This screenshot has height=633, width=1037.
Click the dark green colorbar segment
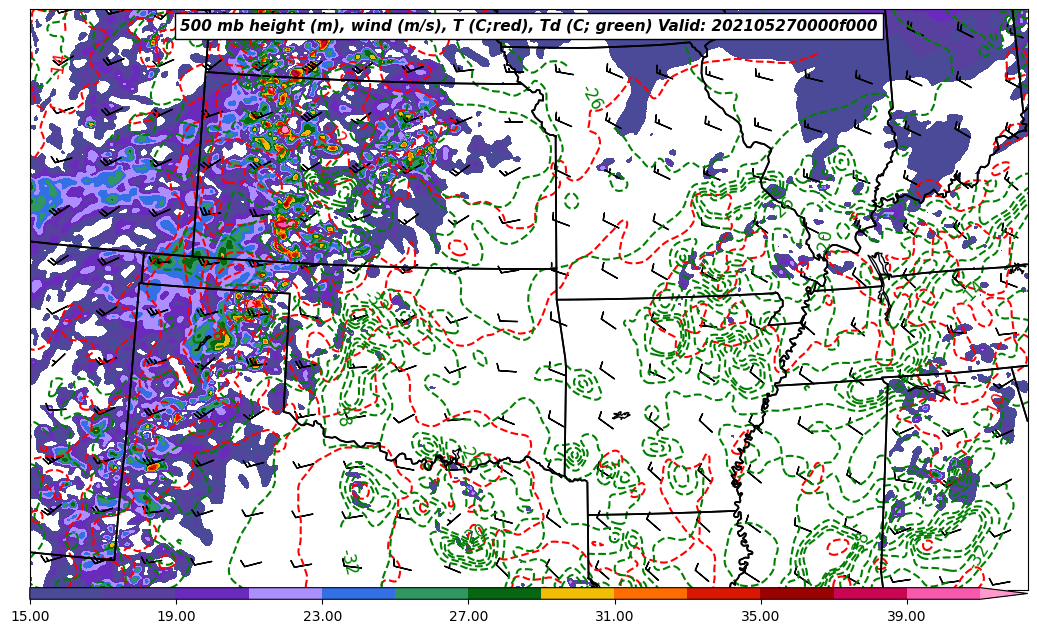click(x=504, y=593)
